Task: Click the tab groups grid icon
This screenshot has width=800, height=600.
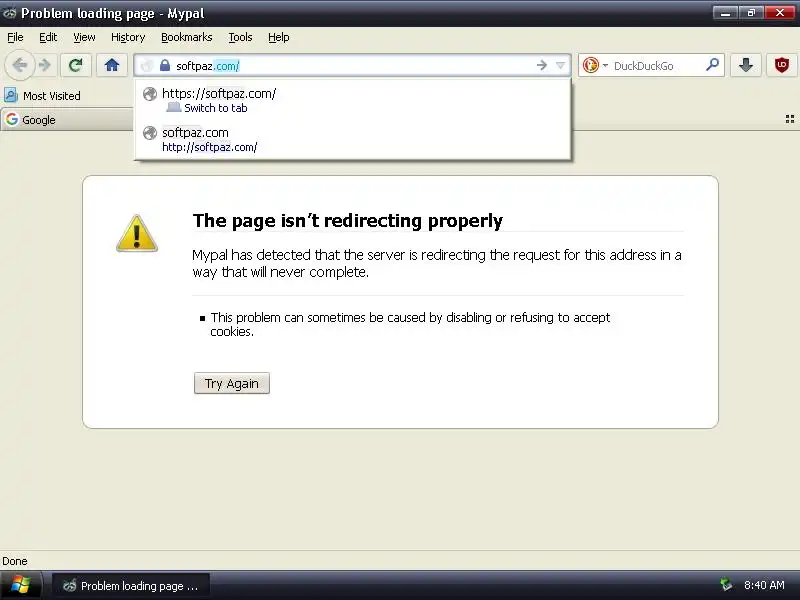Action: pyautogui.click(x=789, y=119)
